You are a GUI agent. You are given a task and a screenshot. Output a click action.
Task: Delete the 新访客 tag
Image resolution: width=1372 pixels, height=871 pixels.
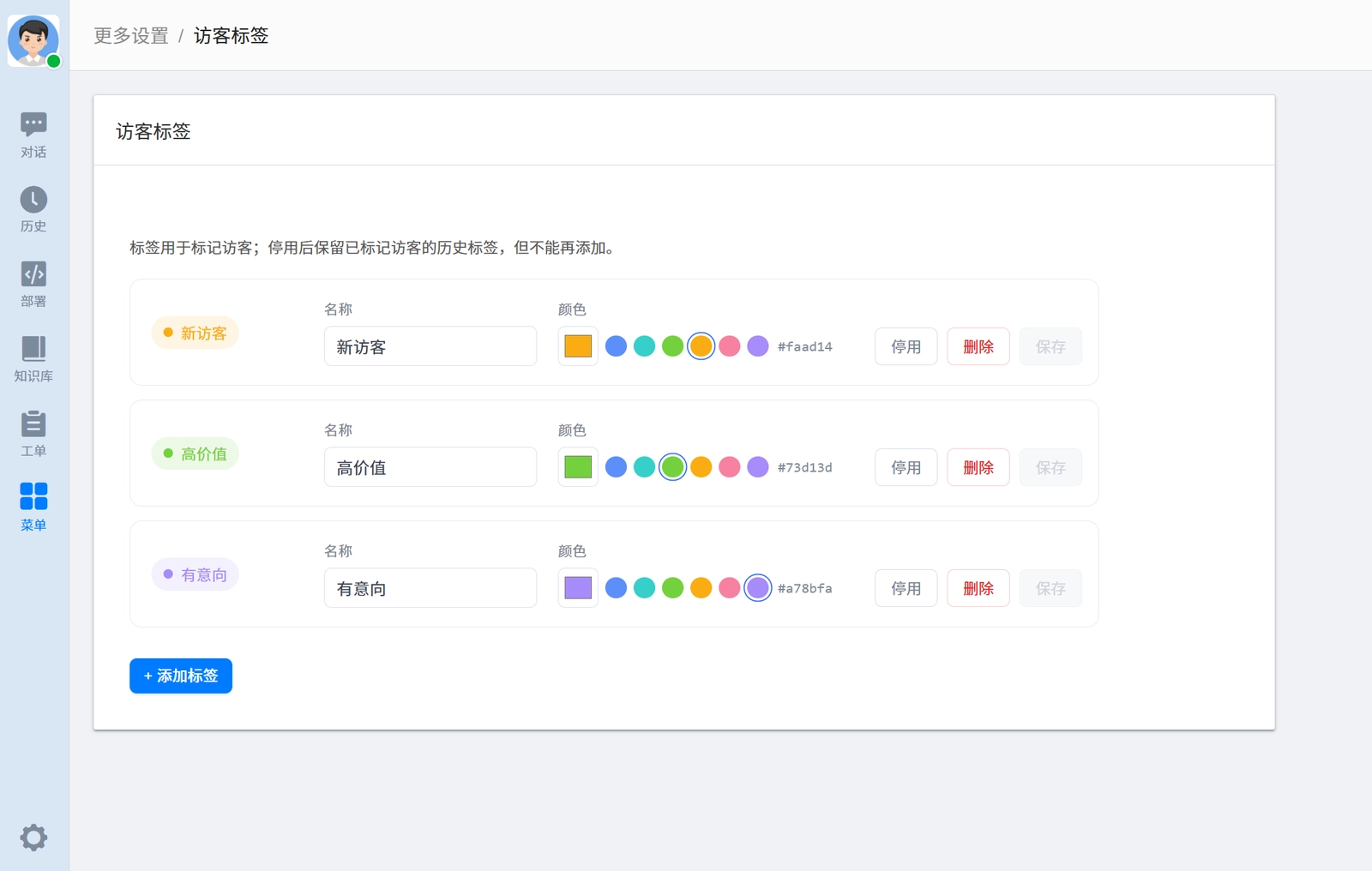tap(978, 346)
